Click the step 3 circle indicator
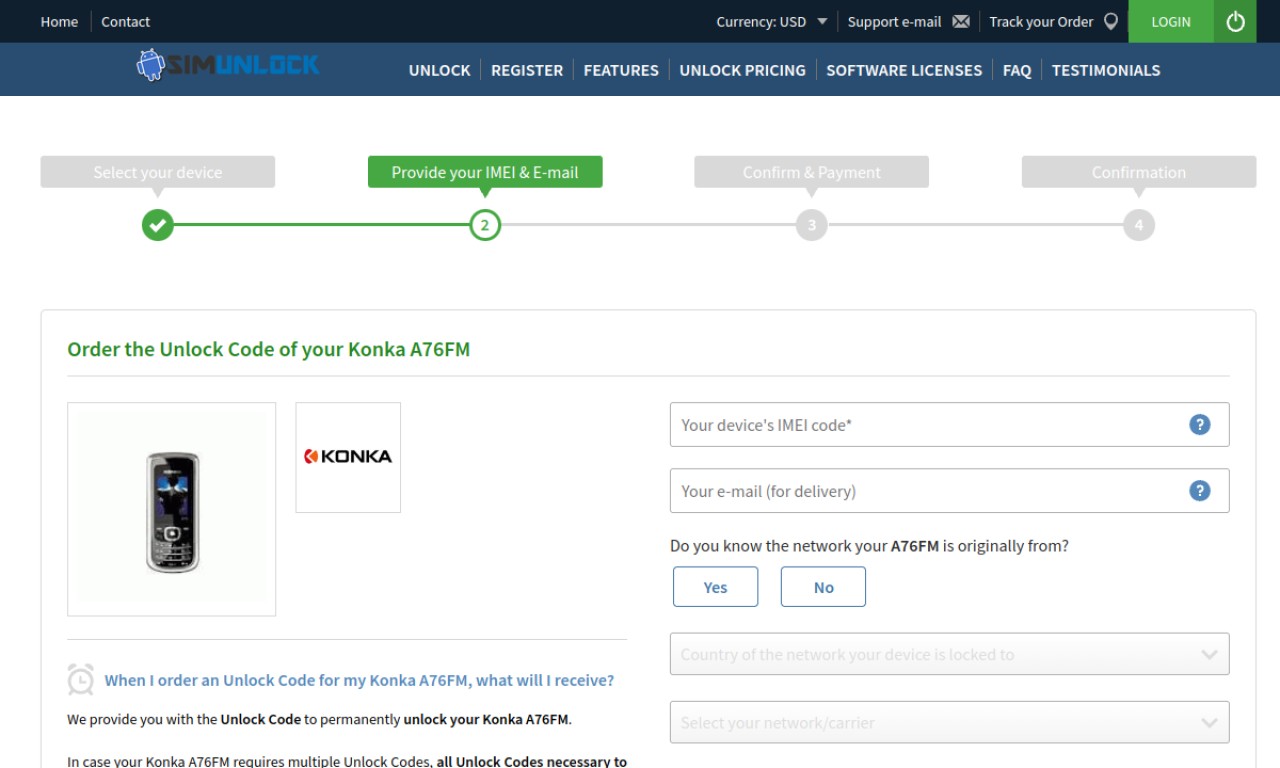Screen dimensions: 1280x768 (x=812, y=225)
